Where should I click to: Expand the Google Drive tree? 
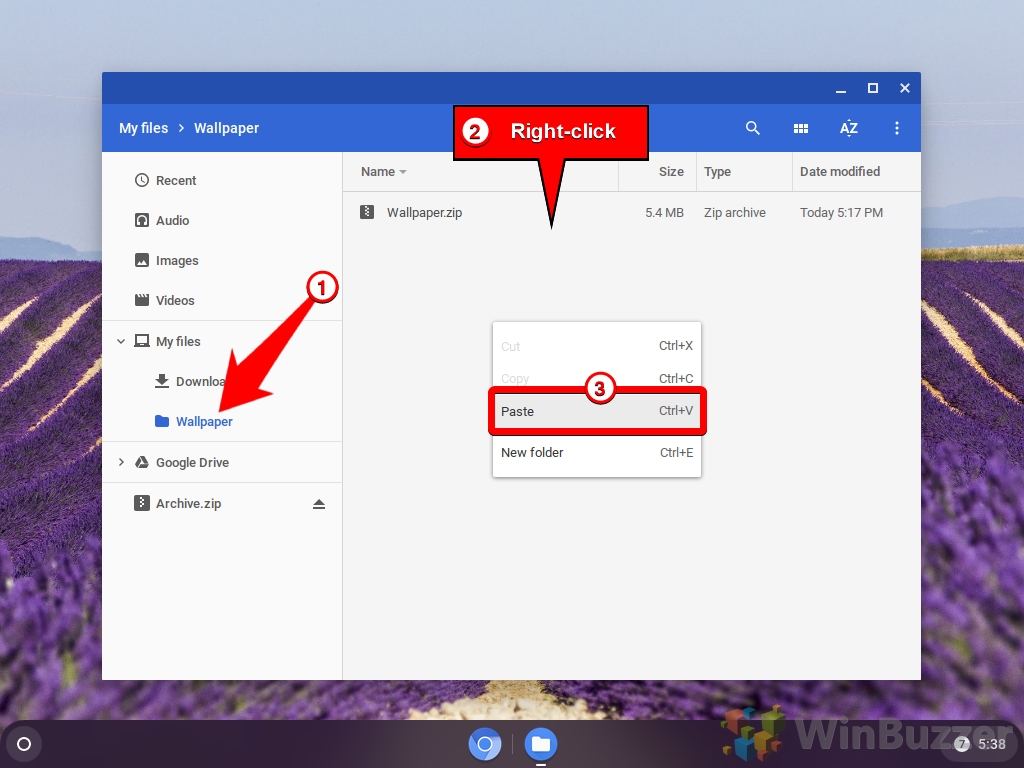pyautogui.click(x=121, y=462)
